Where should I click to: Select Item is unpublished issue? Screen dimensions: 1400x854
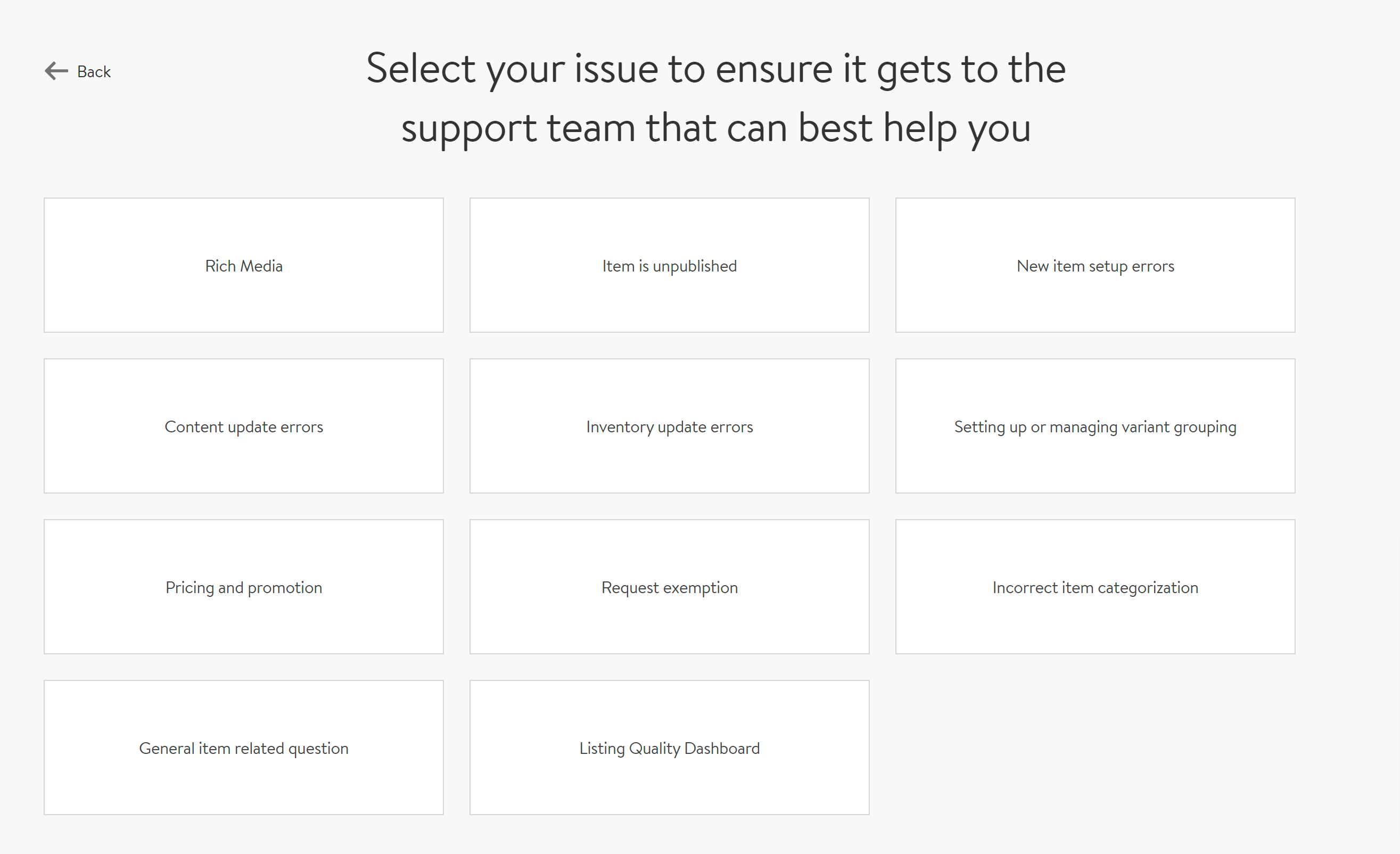[669, 265]
